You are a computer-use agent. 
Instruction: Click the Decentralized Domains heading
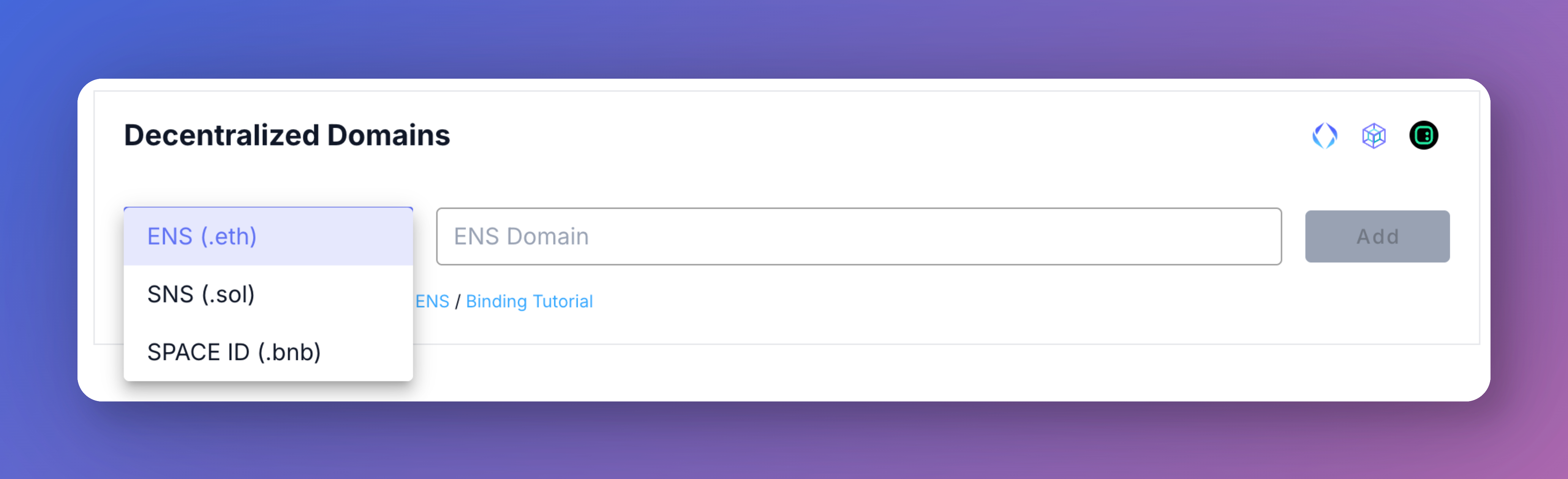287,135
